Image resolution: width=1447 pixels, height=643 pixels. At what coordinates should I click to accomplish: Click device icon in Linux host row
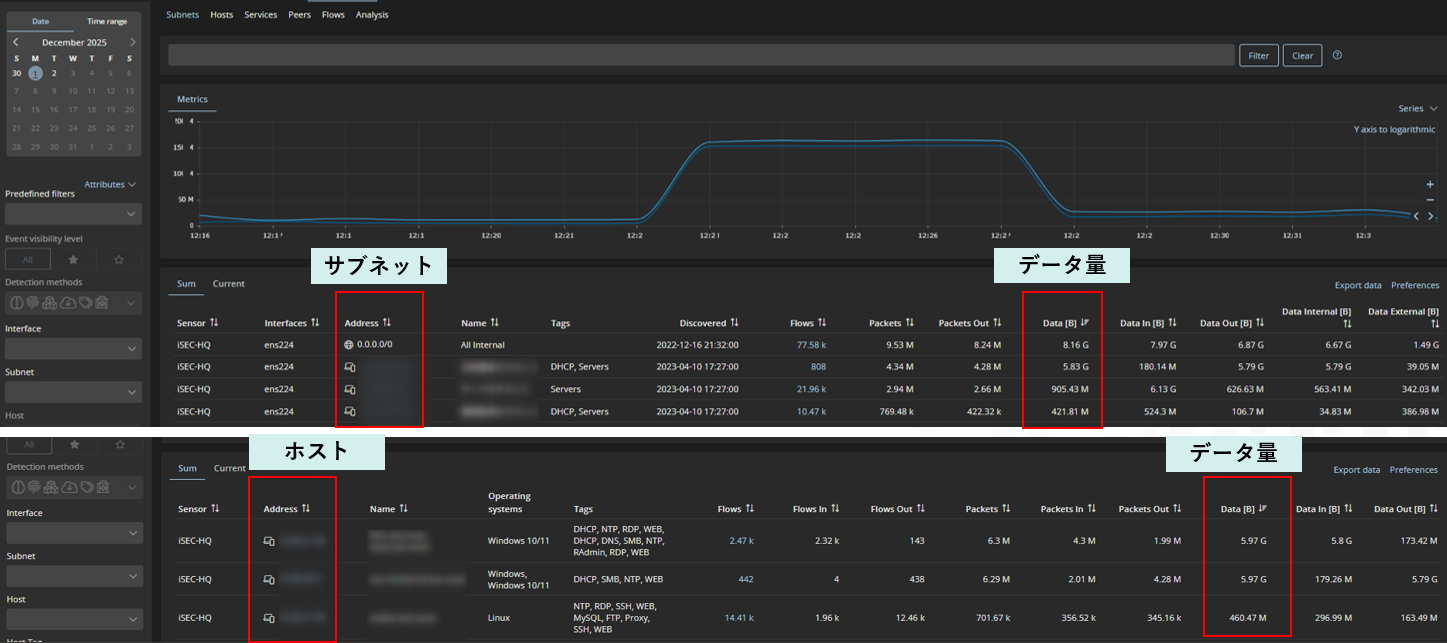[268, 618]
